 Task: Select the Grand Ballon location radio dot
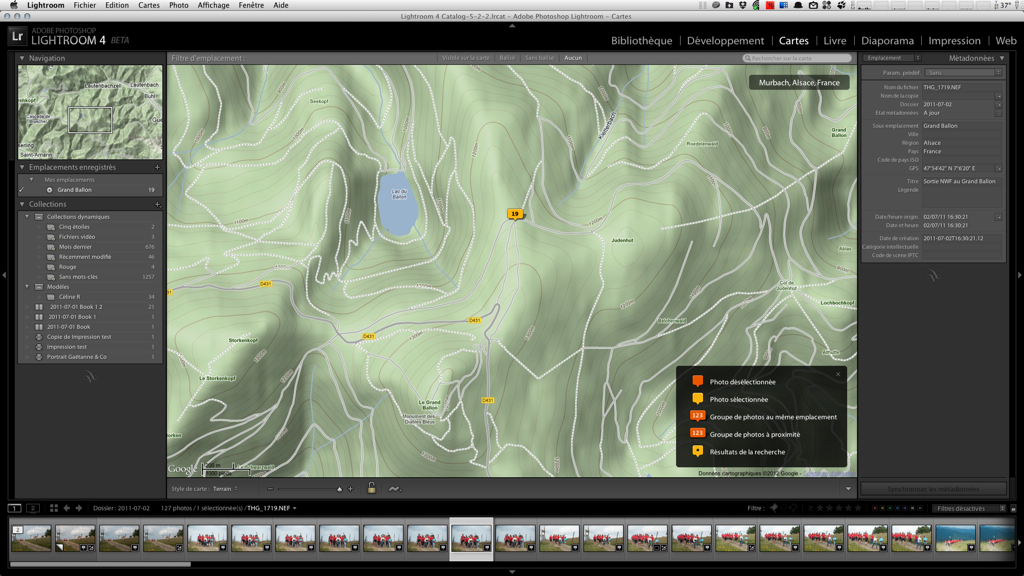point(50,190)
